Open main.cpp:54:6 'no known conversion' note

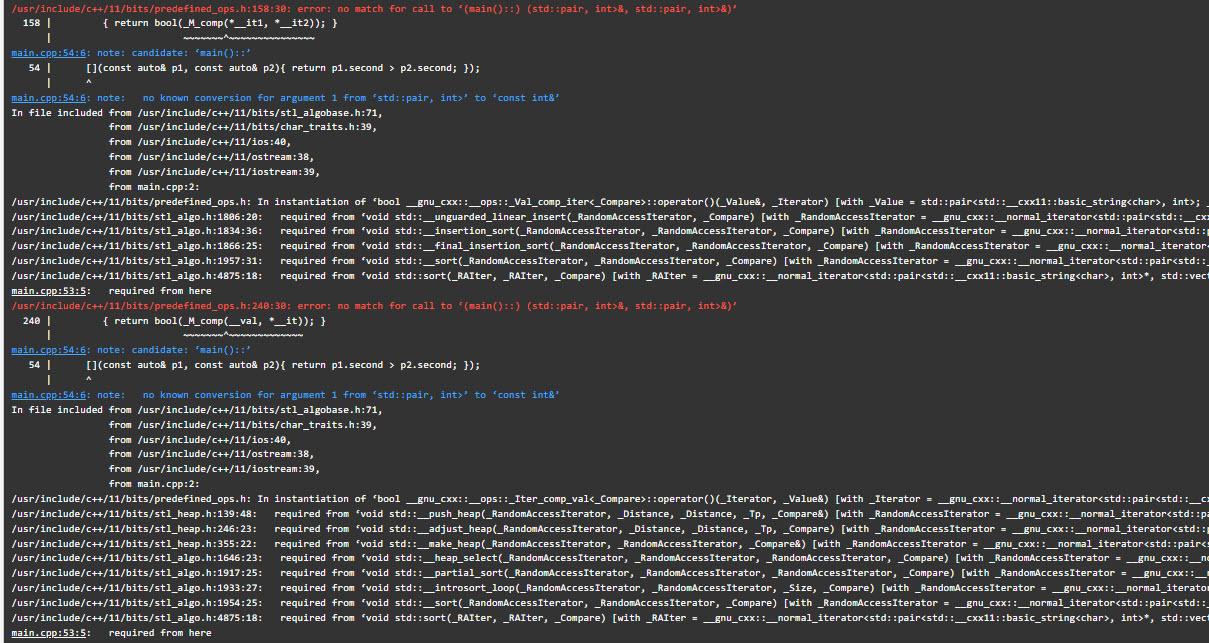coord(40,97)
